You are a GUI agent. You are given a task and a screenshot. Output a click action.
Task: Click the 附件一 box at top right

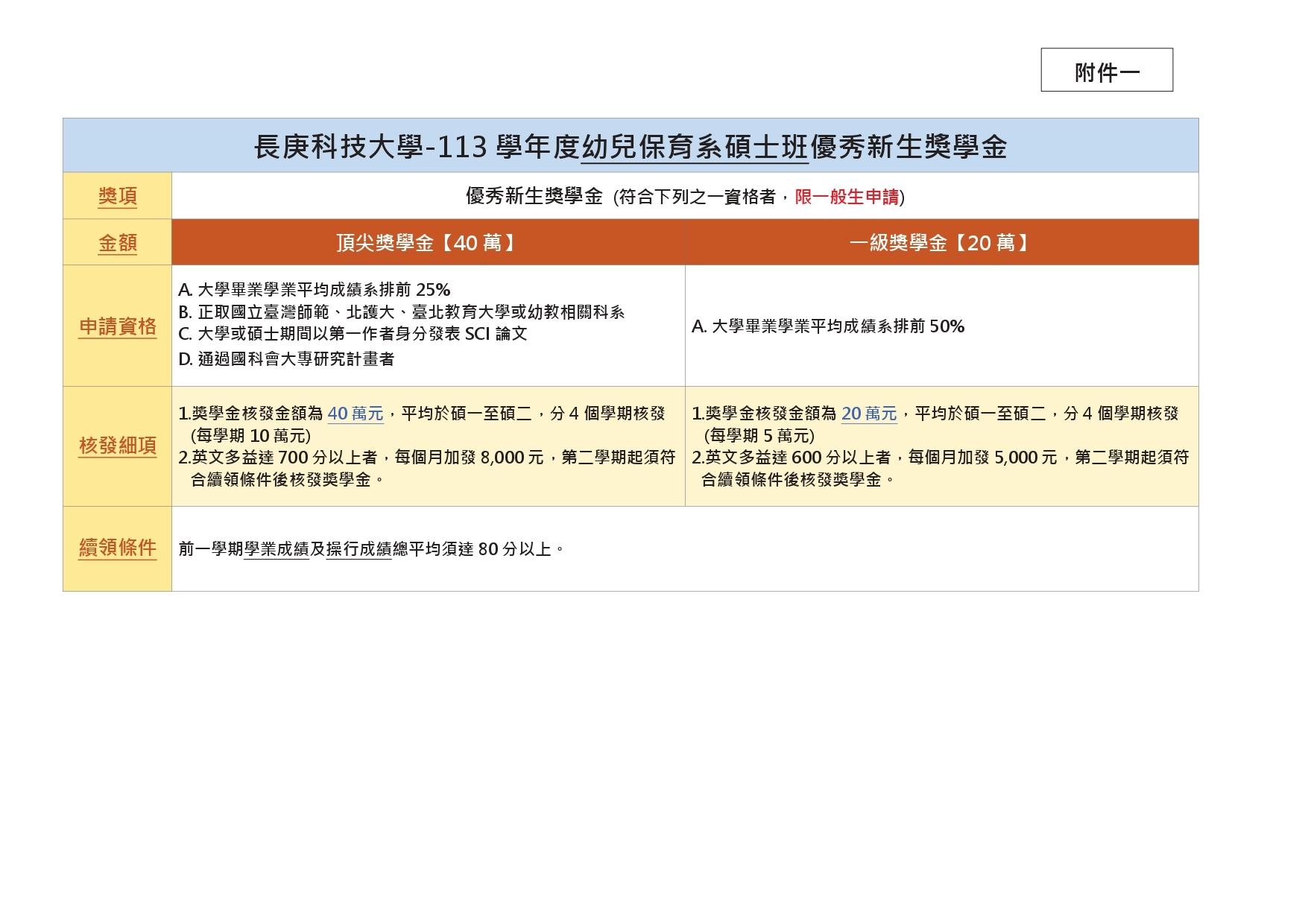coord(1106,71)
